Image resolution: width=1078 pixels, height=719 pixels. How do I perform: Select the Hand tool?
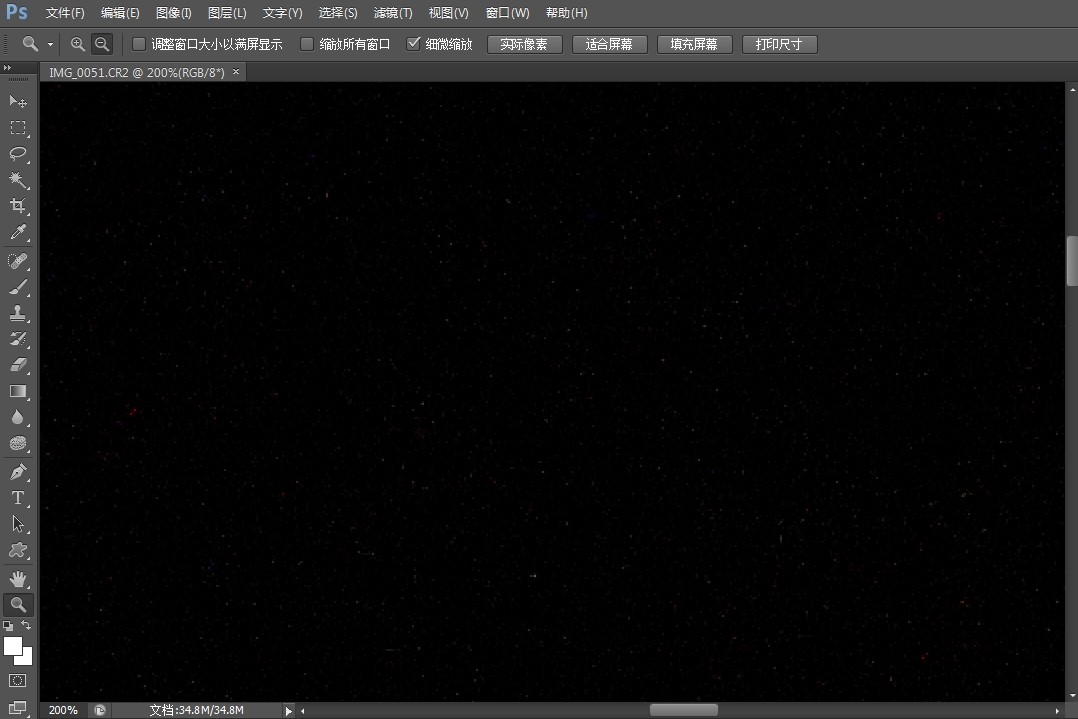[18, 578]
